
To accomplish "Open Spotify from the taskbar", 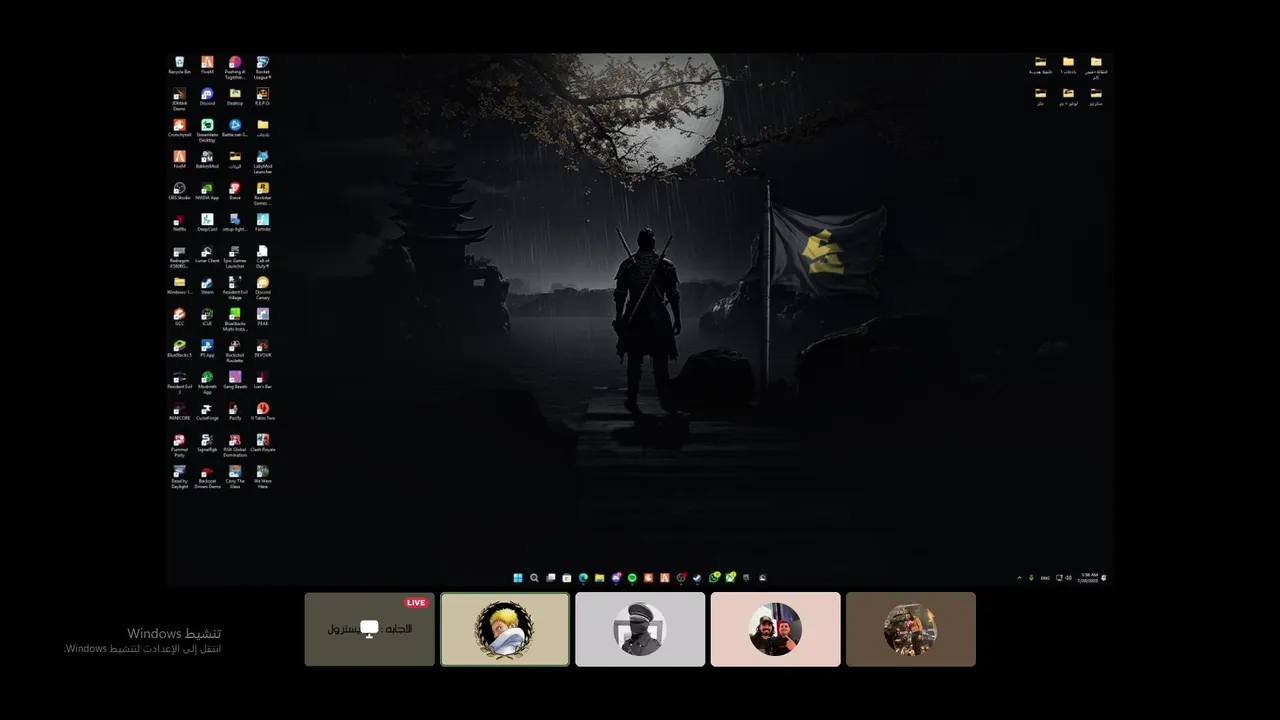I will click(632, 578).
